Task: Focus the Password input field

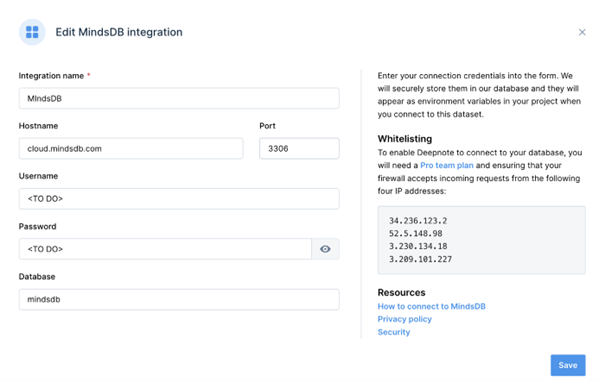Action: click(x=165, y=249)
